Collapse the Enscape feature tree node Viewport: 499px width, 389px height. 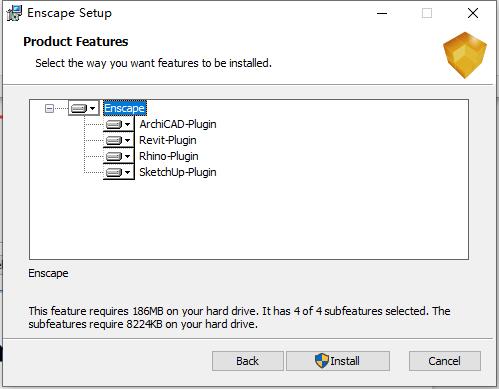[x=49, y=108]
